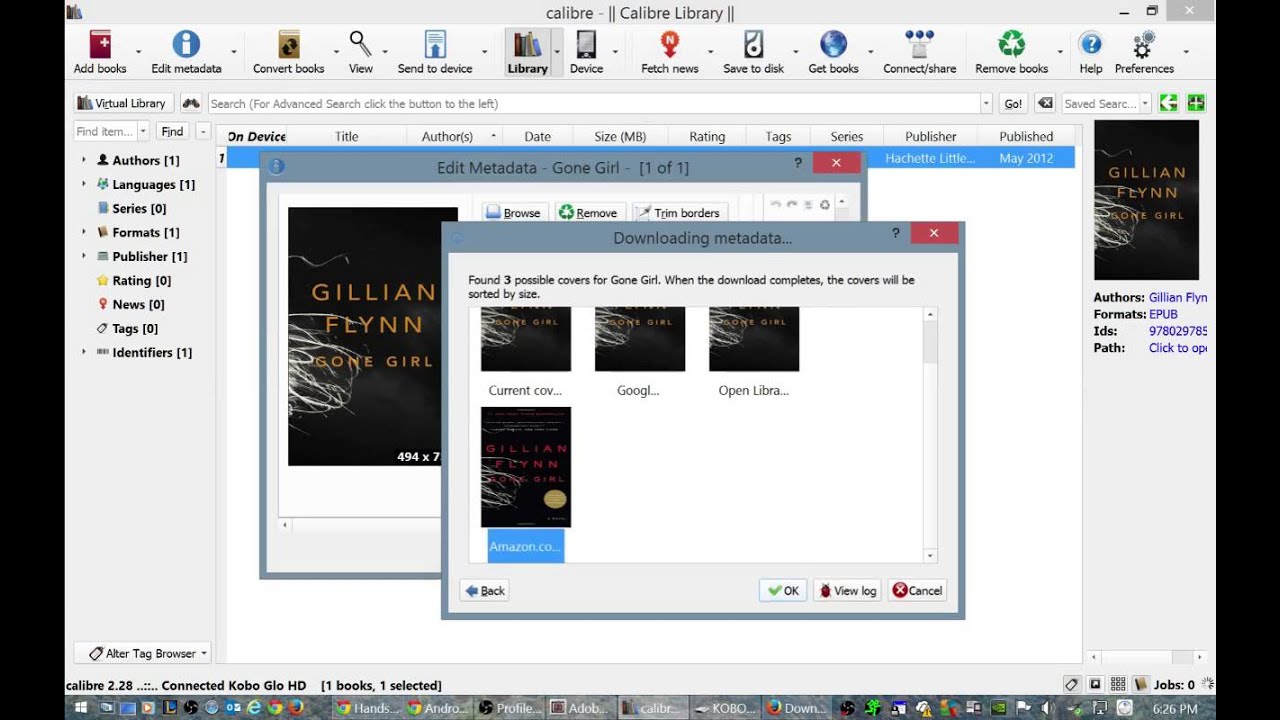Open the Saved Searches dropdown

click(x=1146, y=103)
